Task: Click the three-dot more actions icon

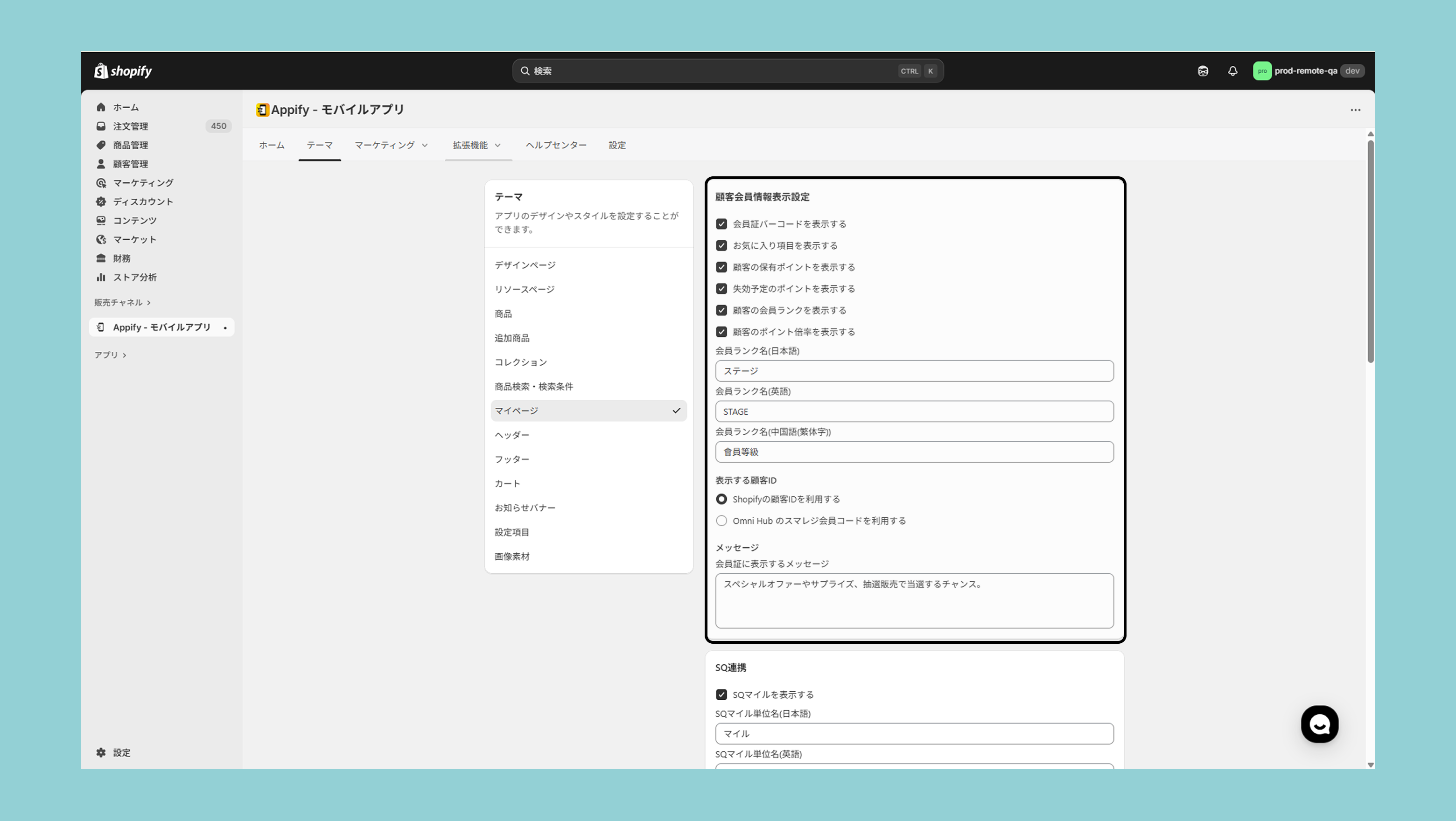Action: [x=1355, y=110]
